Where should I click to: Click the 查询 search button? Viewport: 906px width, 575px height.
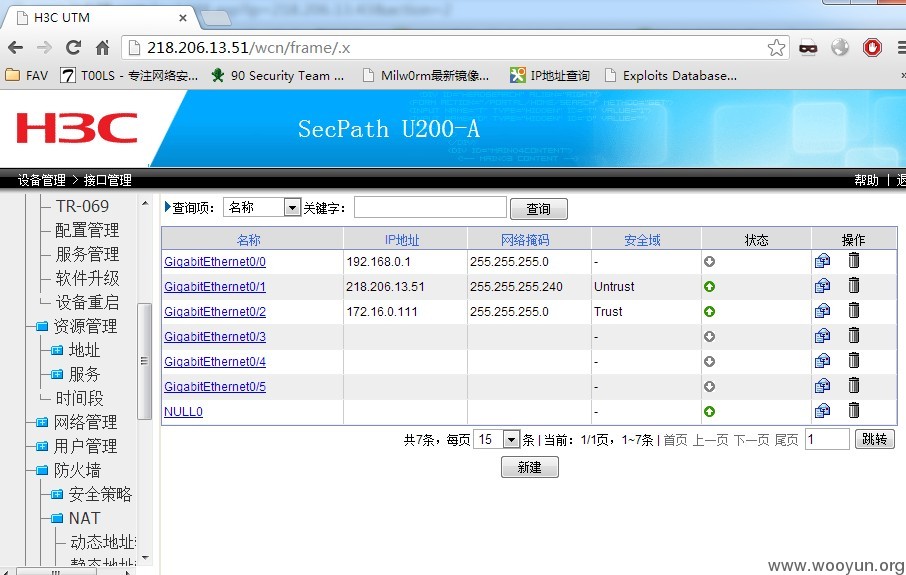point(539,209)
